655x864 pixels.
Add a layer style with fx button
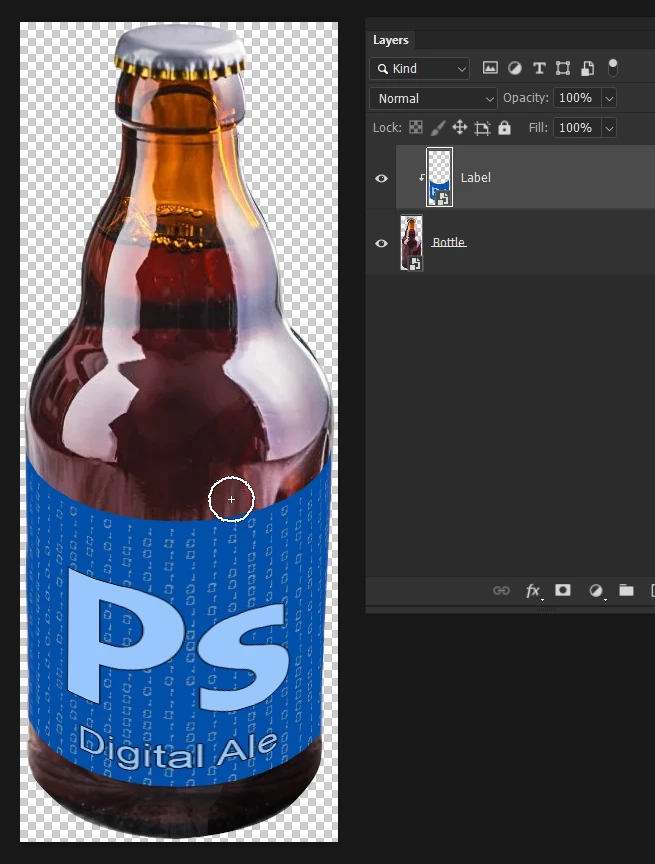tap(533, 591)
